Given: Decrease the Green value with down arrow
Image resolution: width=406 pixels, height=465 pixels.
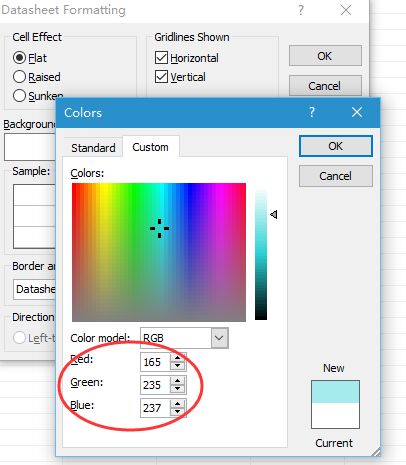Looking at the screenshot, I should coord(177,389).
